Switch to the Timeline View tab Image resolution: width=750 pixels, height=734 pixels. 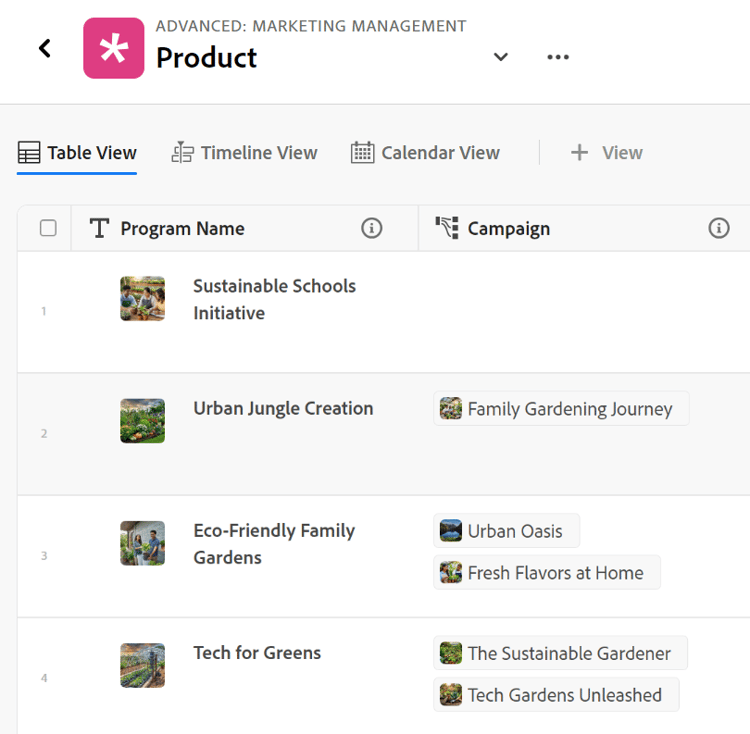click(245, 153)
